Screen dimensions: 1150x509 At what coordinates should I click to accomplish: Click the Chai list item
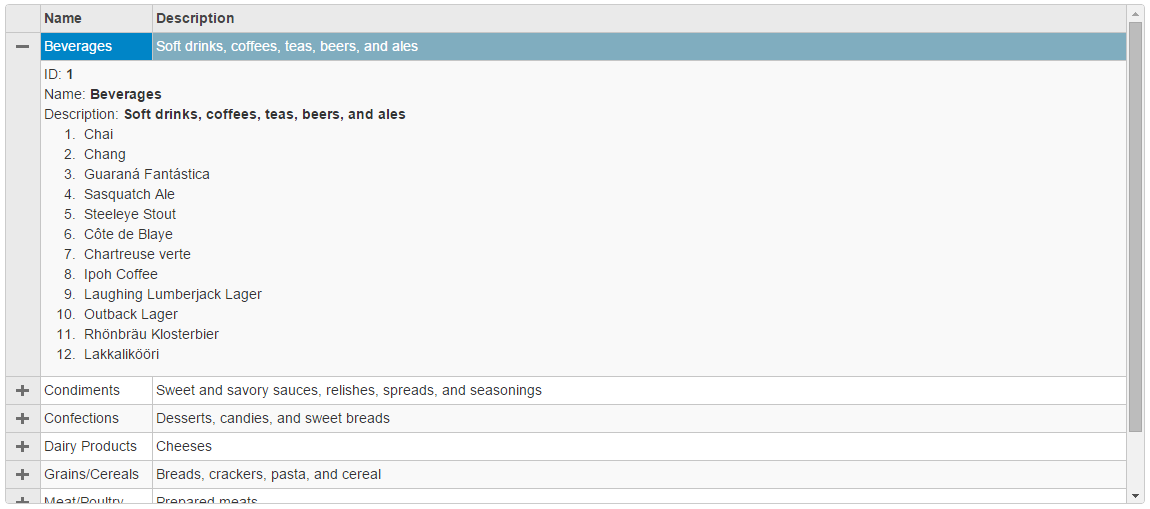point(99,134)
